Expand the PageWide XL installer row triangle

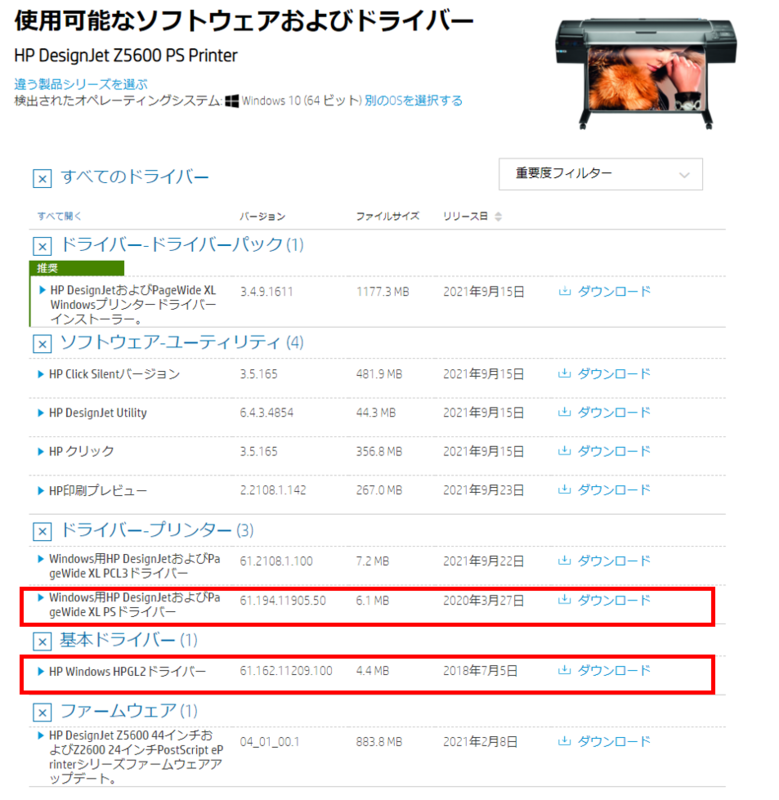click(x=42, y=290)
